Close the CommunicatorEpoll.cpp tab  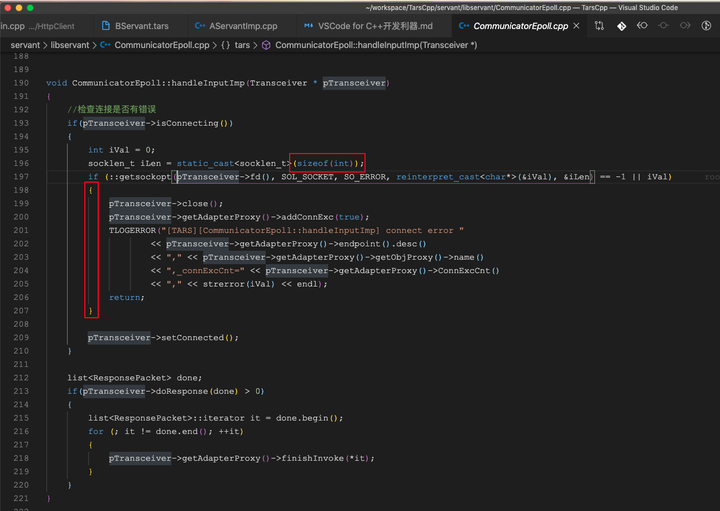point(576,26)
